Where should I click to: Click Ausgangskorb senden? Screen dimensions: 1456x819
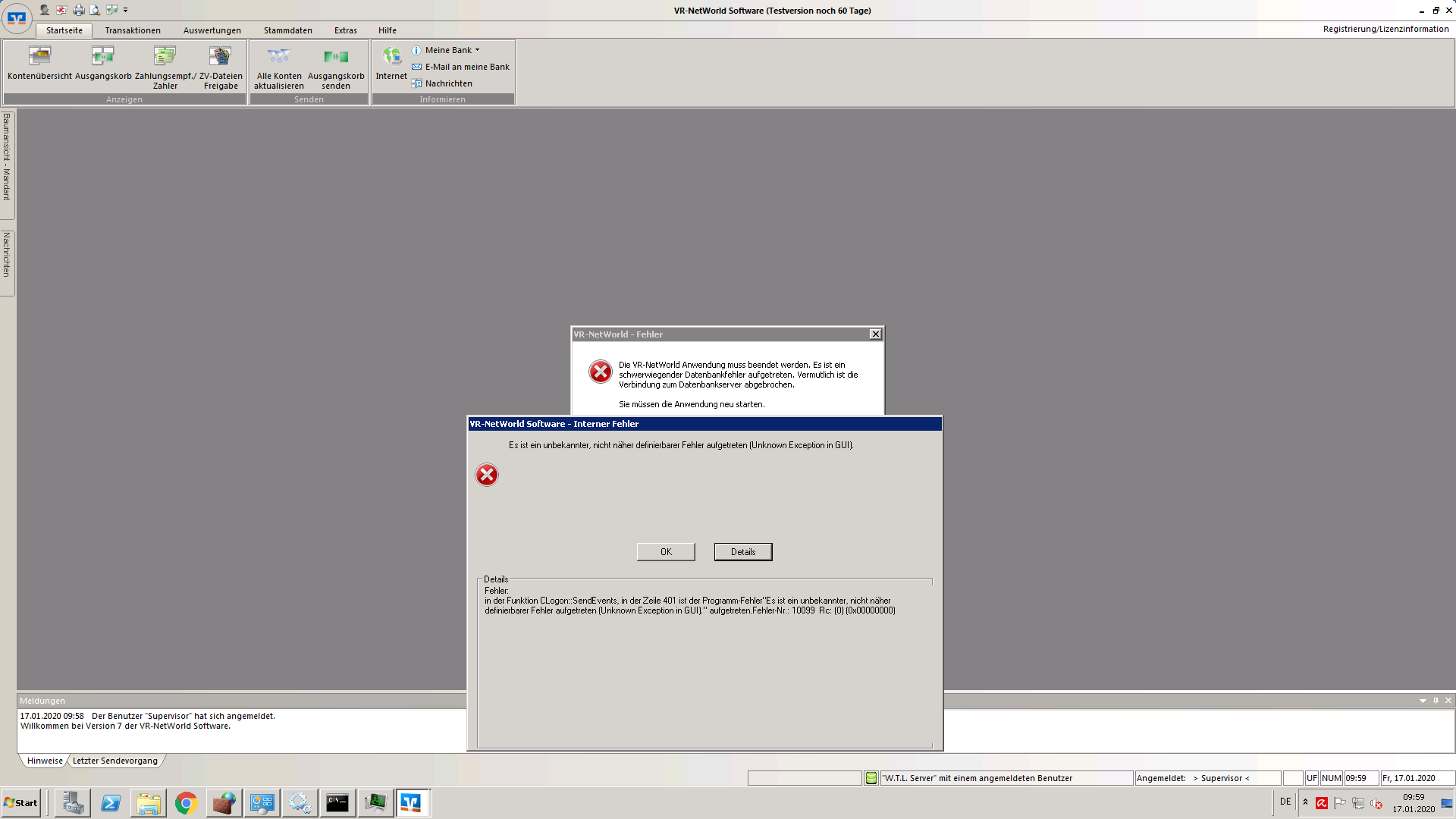(336, 66)
